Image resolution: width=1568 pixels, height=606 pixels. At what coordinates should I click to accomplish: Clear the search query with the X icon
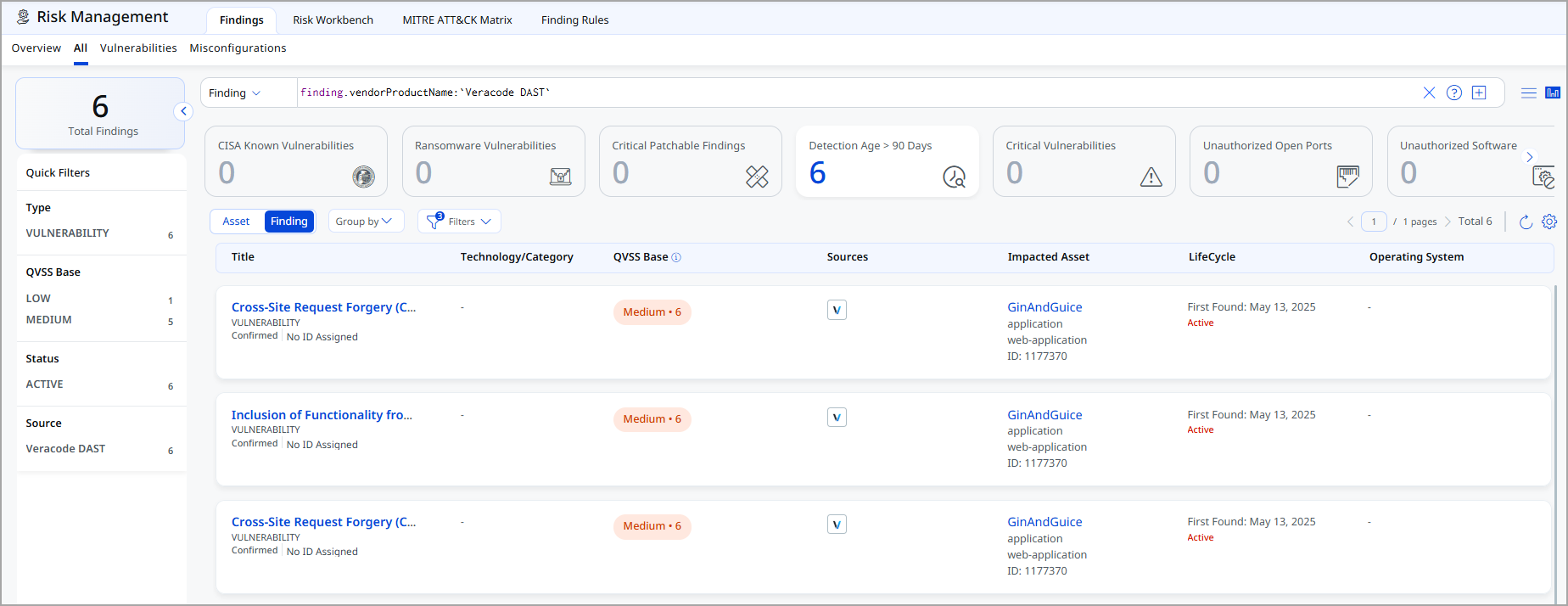coord(1429,93)
